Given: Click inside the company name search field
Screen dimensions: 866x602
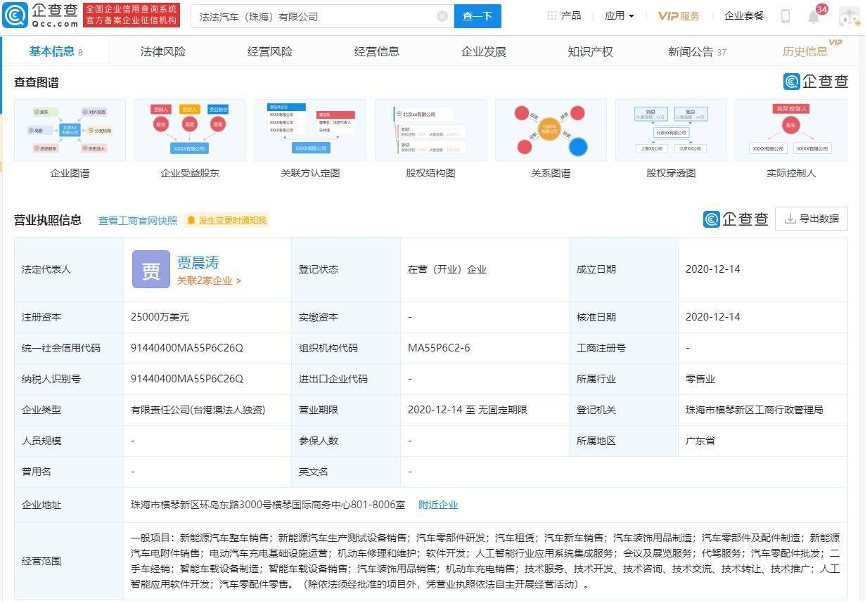Looking at the screenshot, I should point(310,16).
